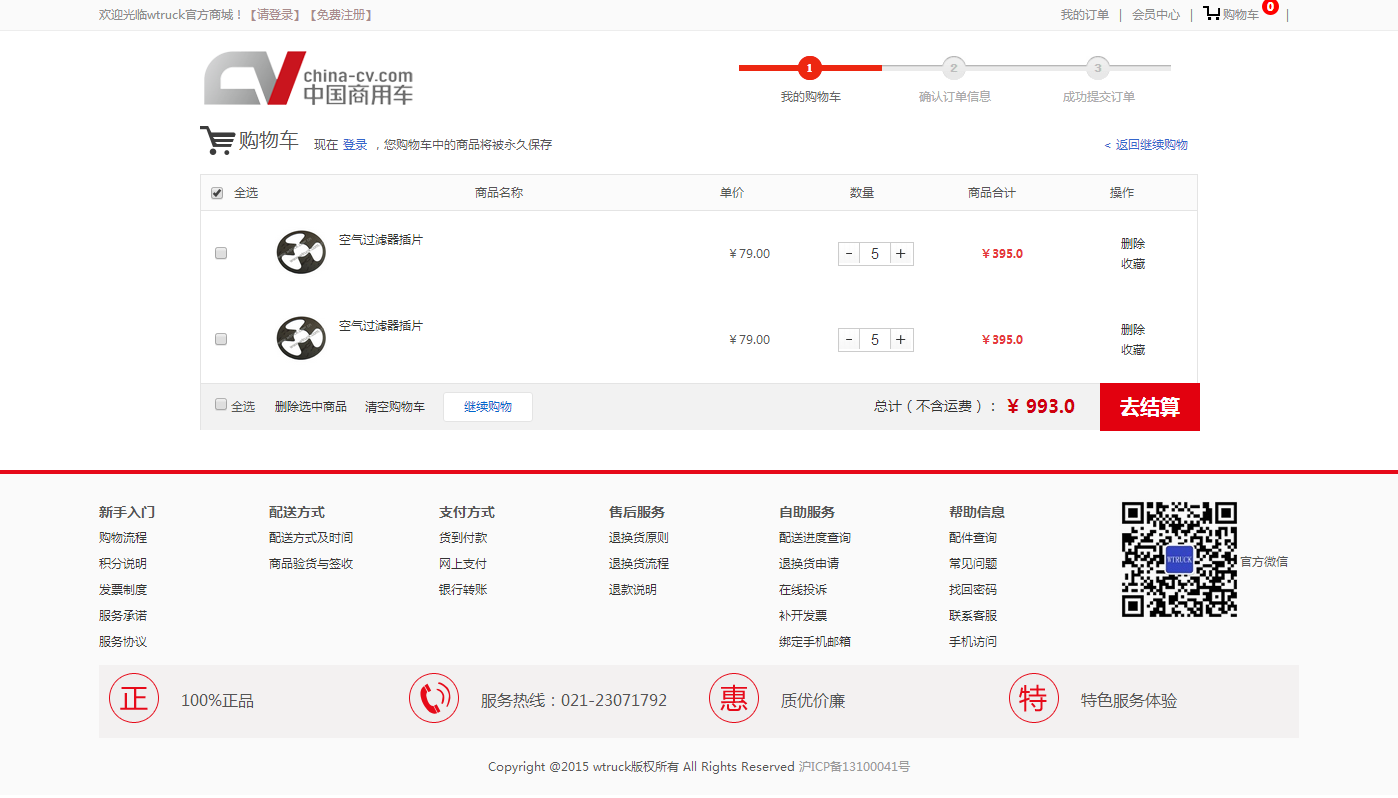Click the china-cv.com site logo
The image size is (1398, 798).
[x=308, y=78]
